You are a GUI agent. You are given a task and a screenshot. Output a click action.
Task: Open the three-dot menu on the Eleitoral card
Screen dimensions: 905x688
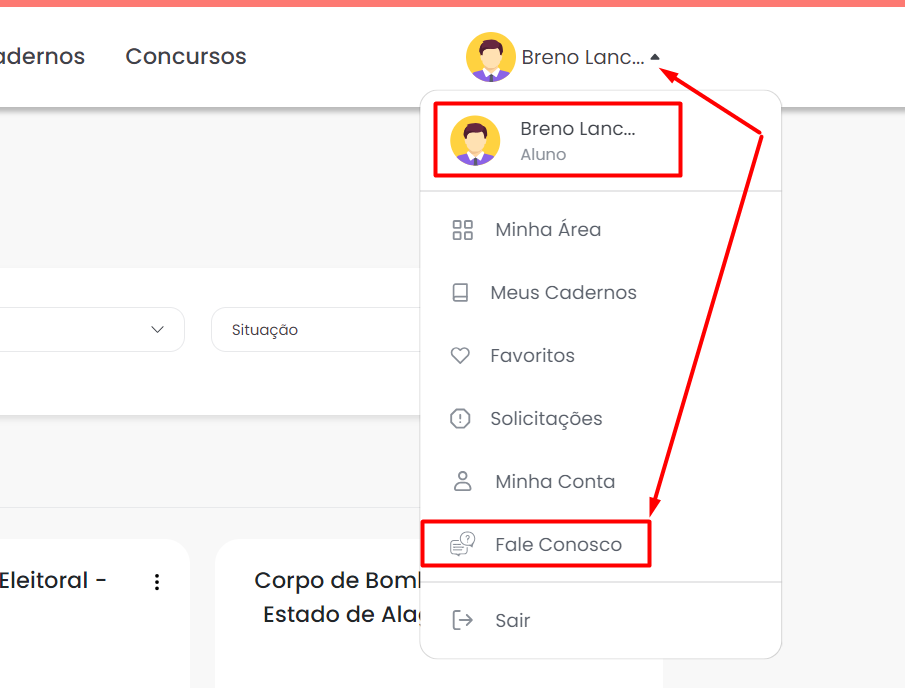coord(156,582)
